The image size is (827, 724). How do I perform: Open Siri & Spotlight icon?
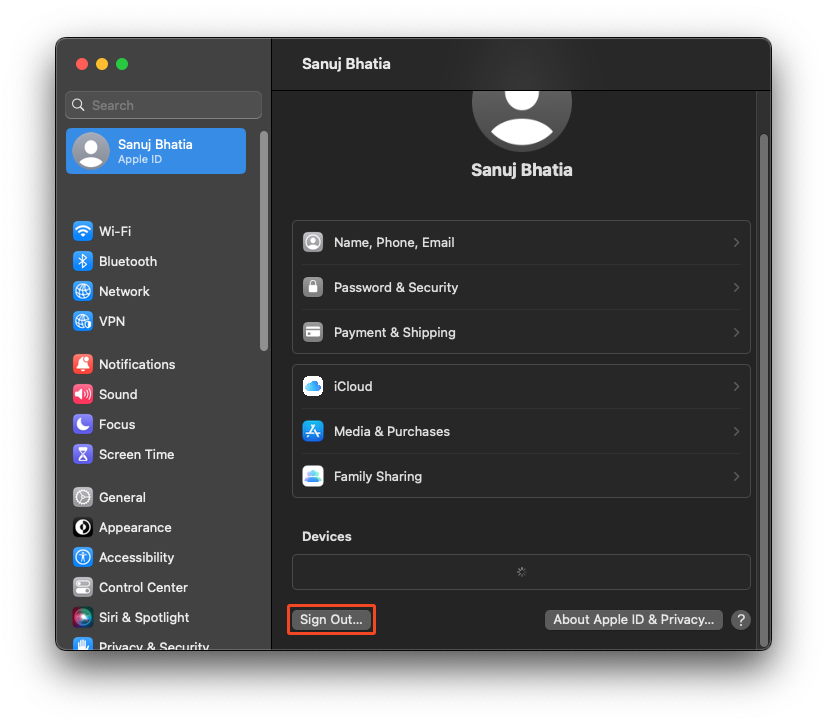tap(83, 617)
